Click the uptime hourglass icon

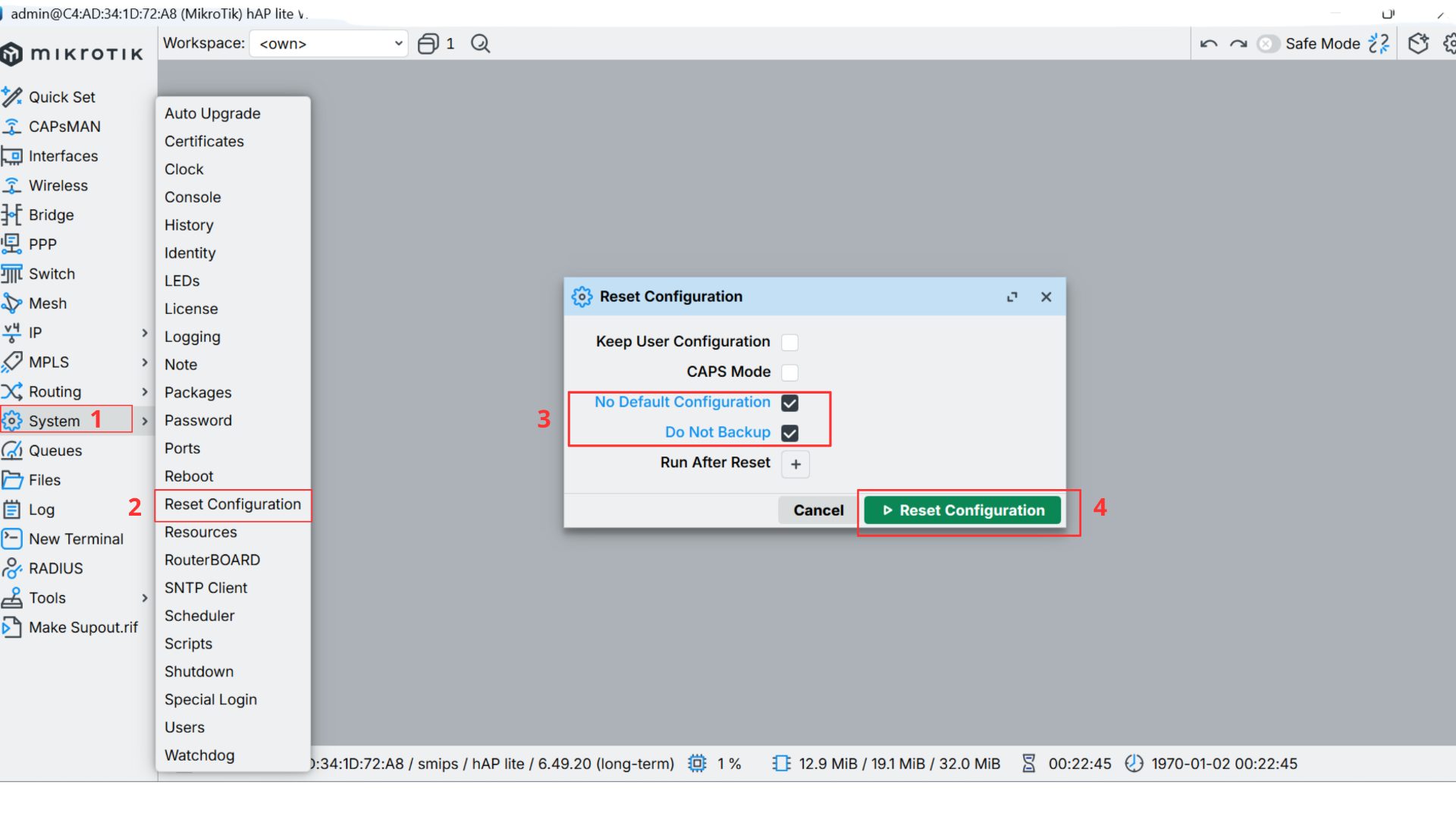(1029, 764)
